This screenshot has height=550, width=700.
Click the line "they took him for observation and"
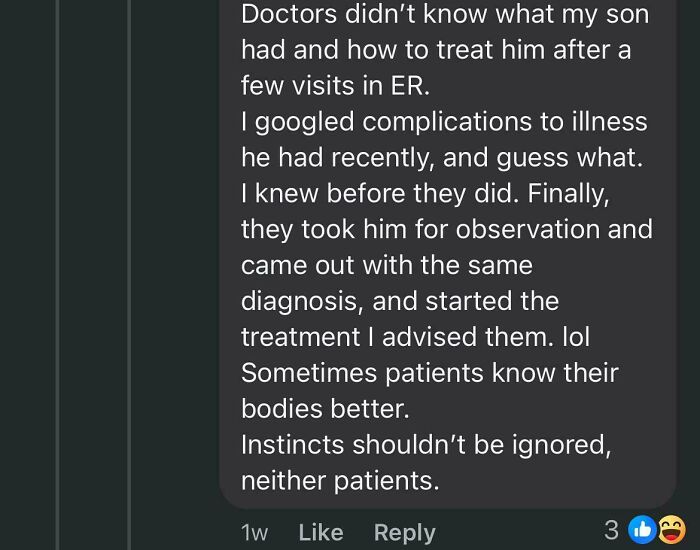447,230
